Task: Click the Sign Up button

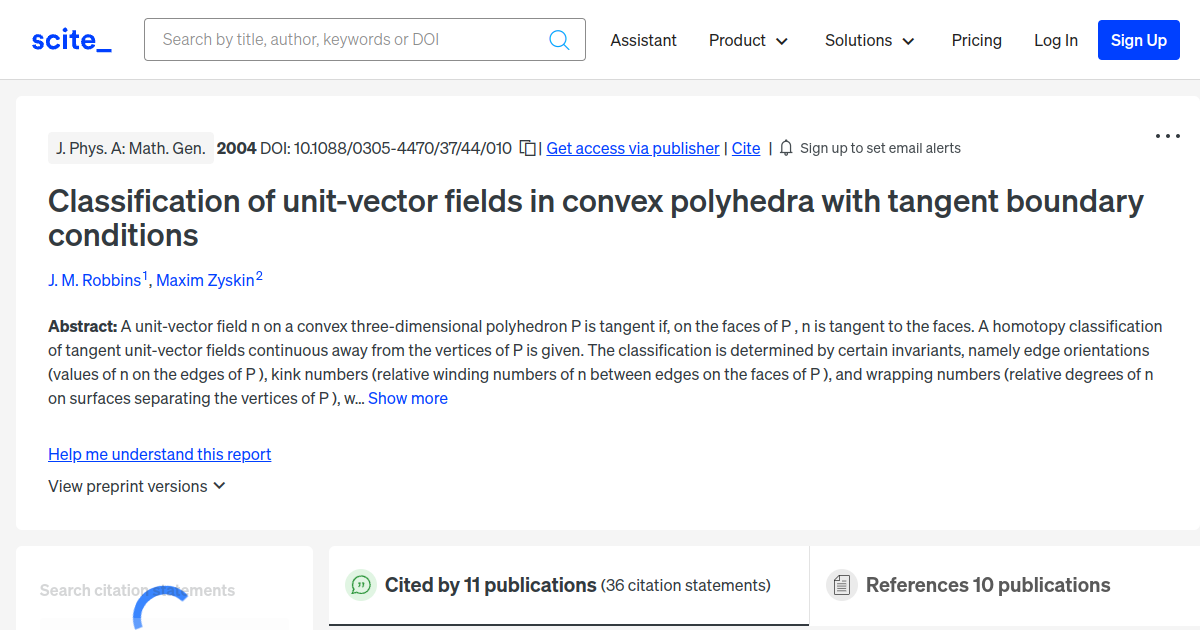Action: pos(1138,40)
